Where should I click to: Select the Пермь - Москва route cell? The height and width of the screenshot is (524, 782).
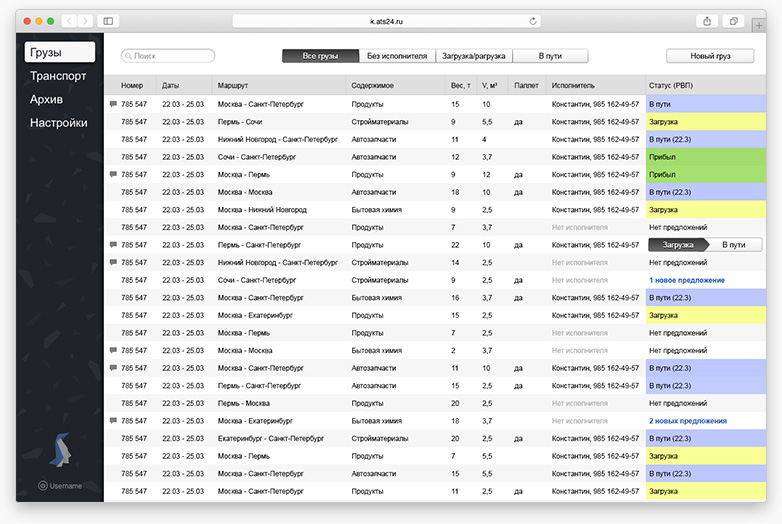[244, 403]
